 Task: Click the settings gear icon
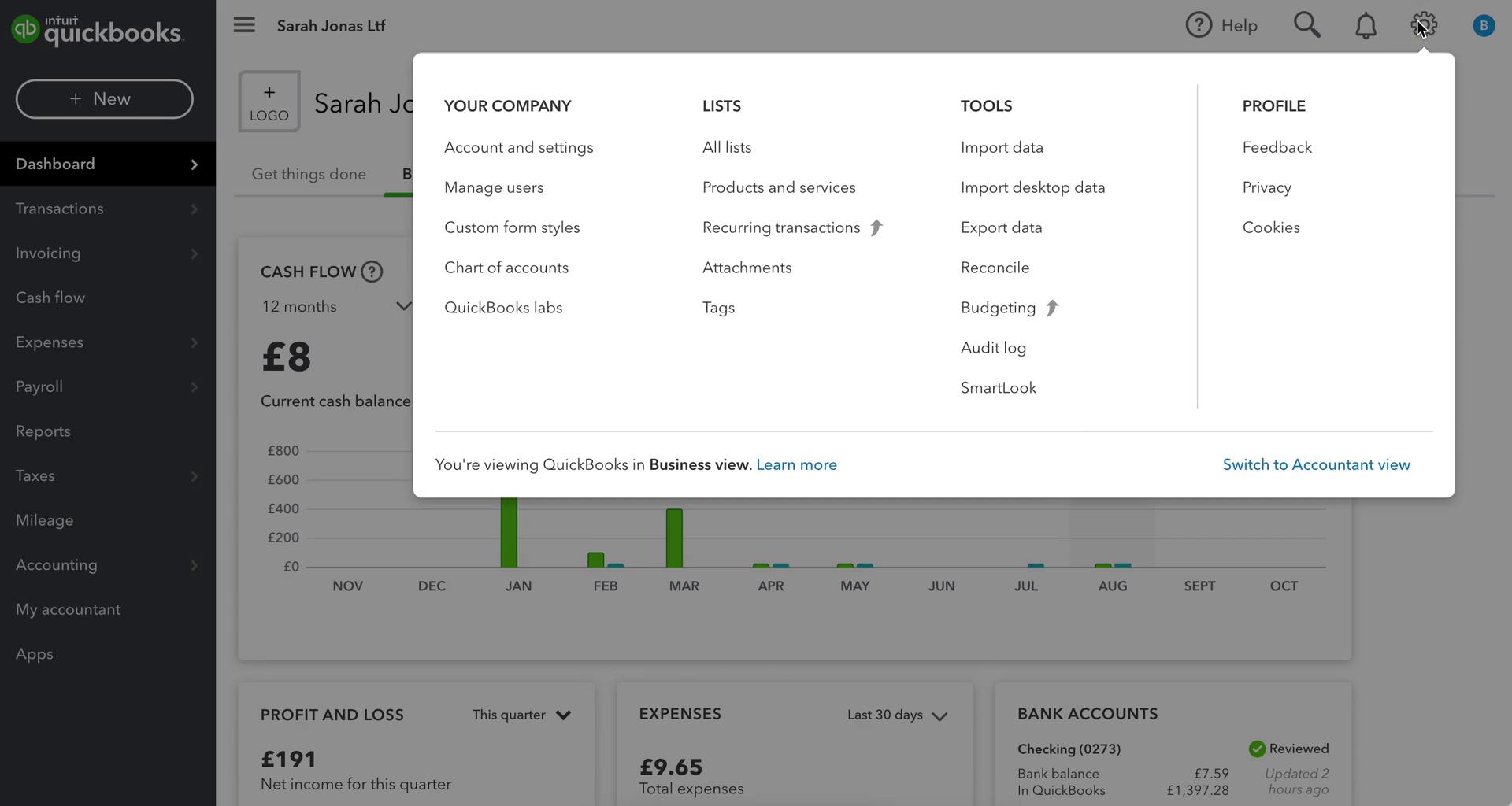click(1424, 25)
